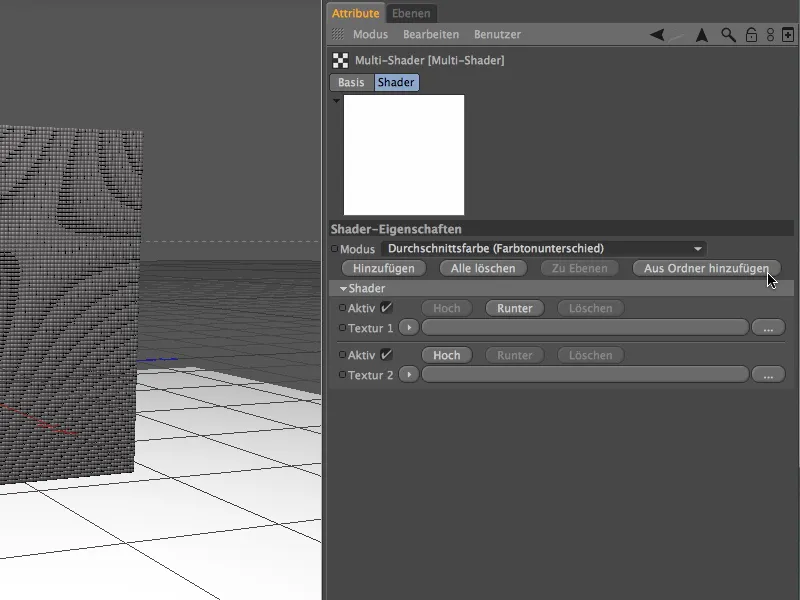
Task: Collapse the Shader section triangle
Action: click(x=343, y=289)
